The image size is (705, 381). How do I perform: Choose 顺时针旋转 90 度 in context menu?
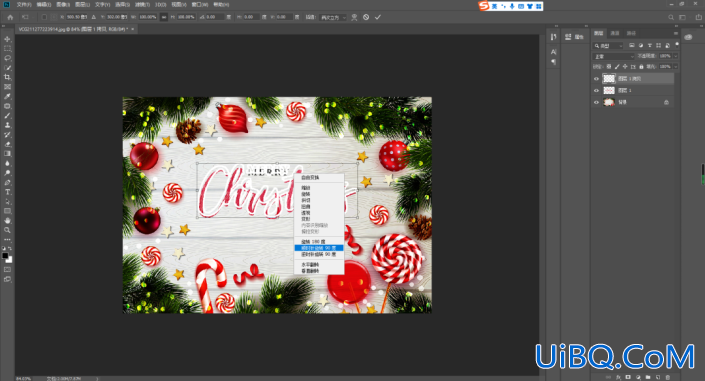319,248
